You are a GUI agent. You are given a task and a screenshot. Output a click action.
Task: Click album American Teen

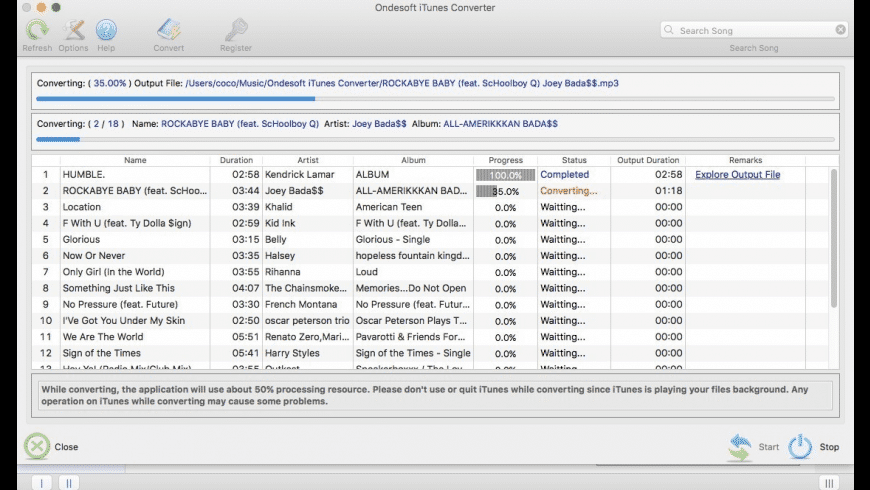click(389, 207)
